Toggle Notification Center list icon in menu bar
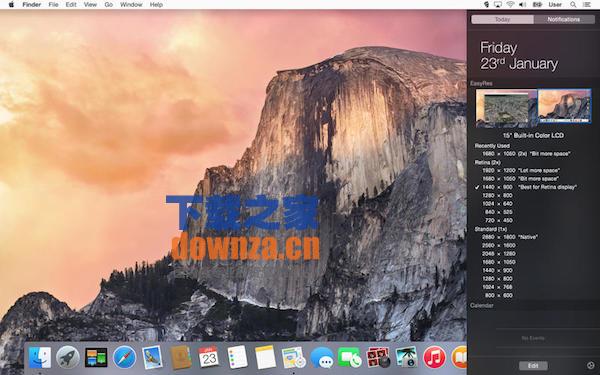The width and height of the screenshot is (600, 375). (x=587, y=5)
